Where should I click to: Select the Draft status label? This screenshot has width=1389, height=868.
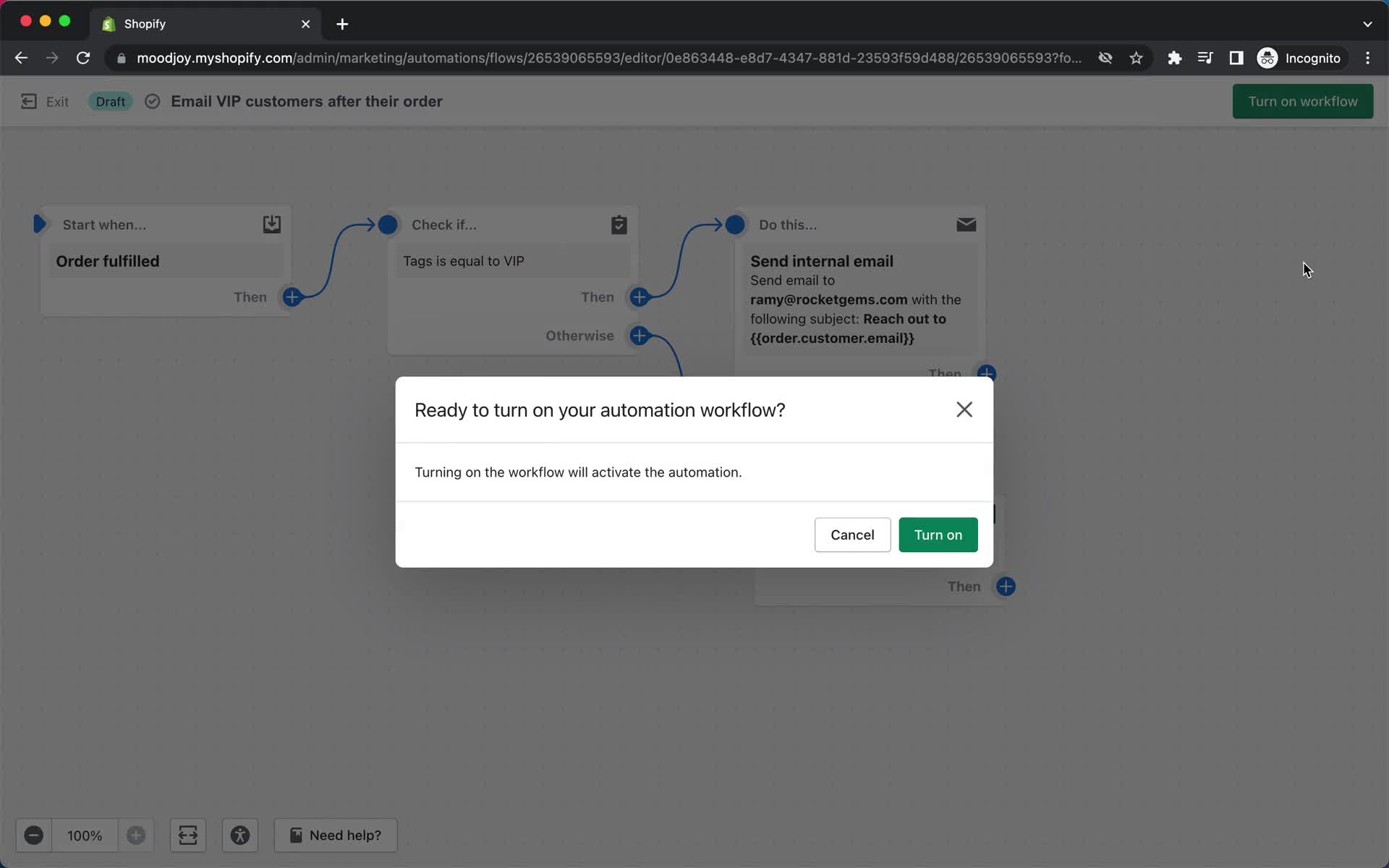pyautogui.click(x=109, y=101)
